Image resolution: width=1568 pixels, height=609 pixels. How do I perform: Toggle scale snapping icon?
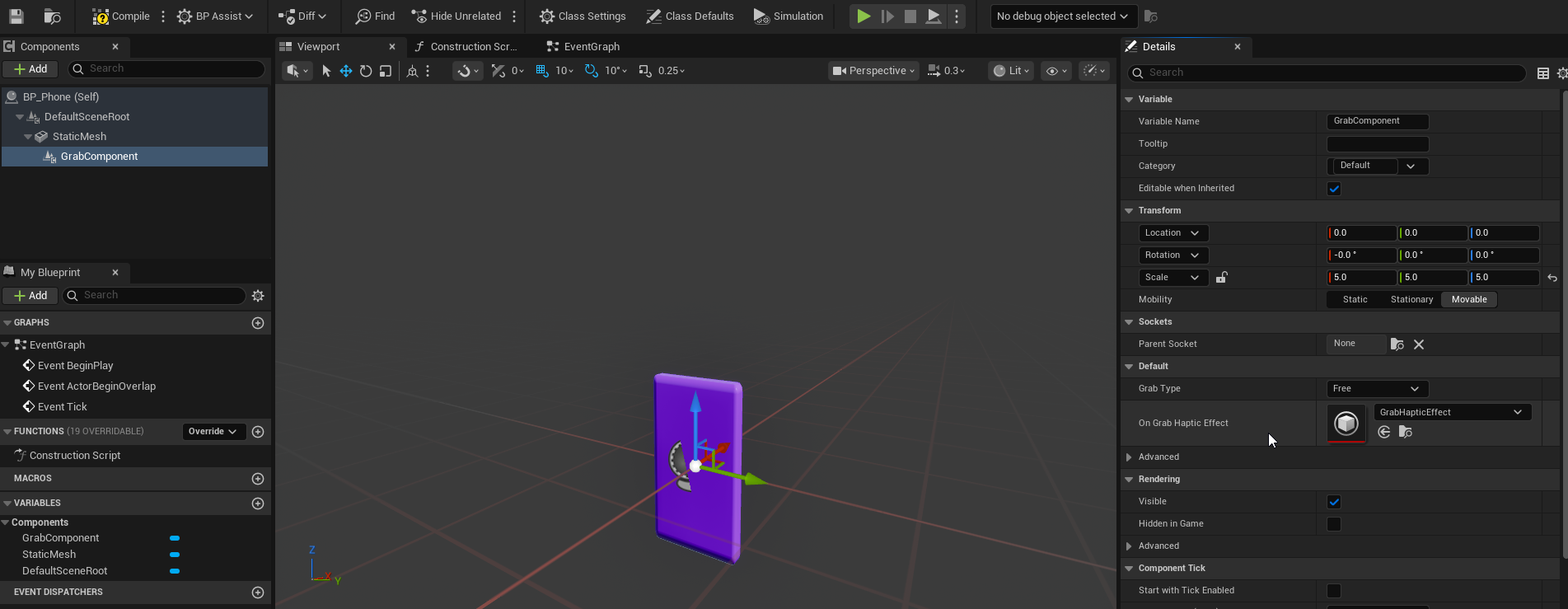pos(645,71)
